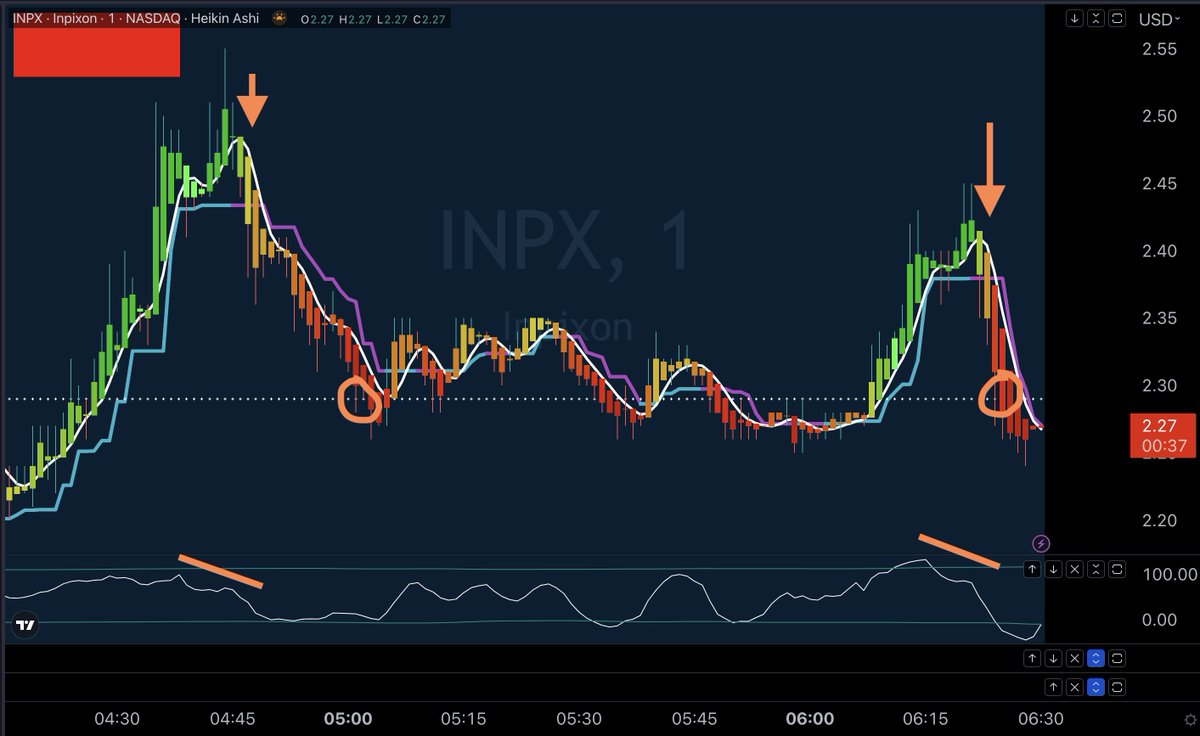
Task: Move the oscillator pane up
Action: (x=1031, y=569)
